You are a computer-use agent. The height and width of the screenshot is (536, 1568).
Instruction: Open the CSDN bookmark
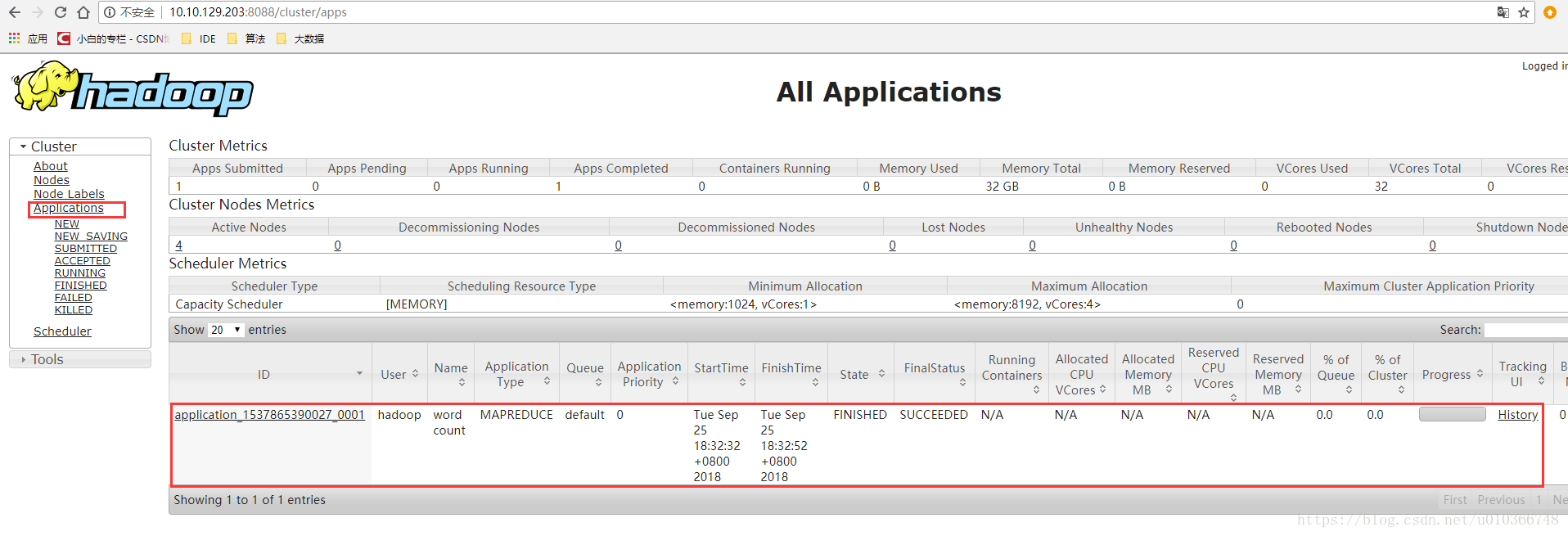click(x=114, y=38)
